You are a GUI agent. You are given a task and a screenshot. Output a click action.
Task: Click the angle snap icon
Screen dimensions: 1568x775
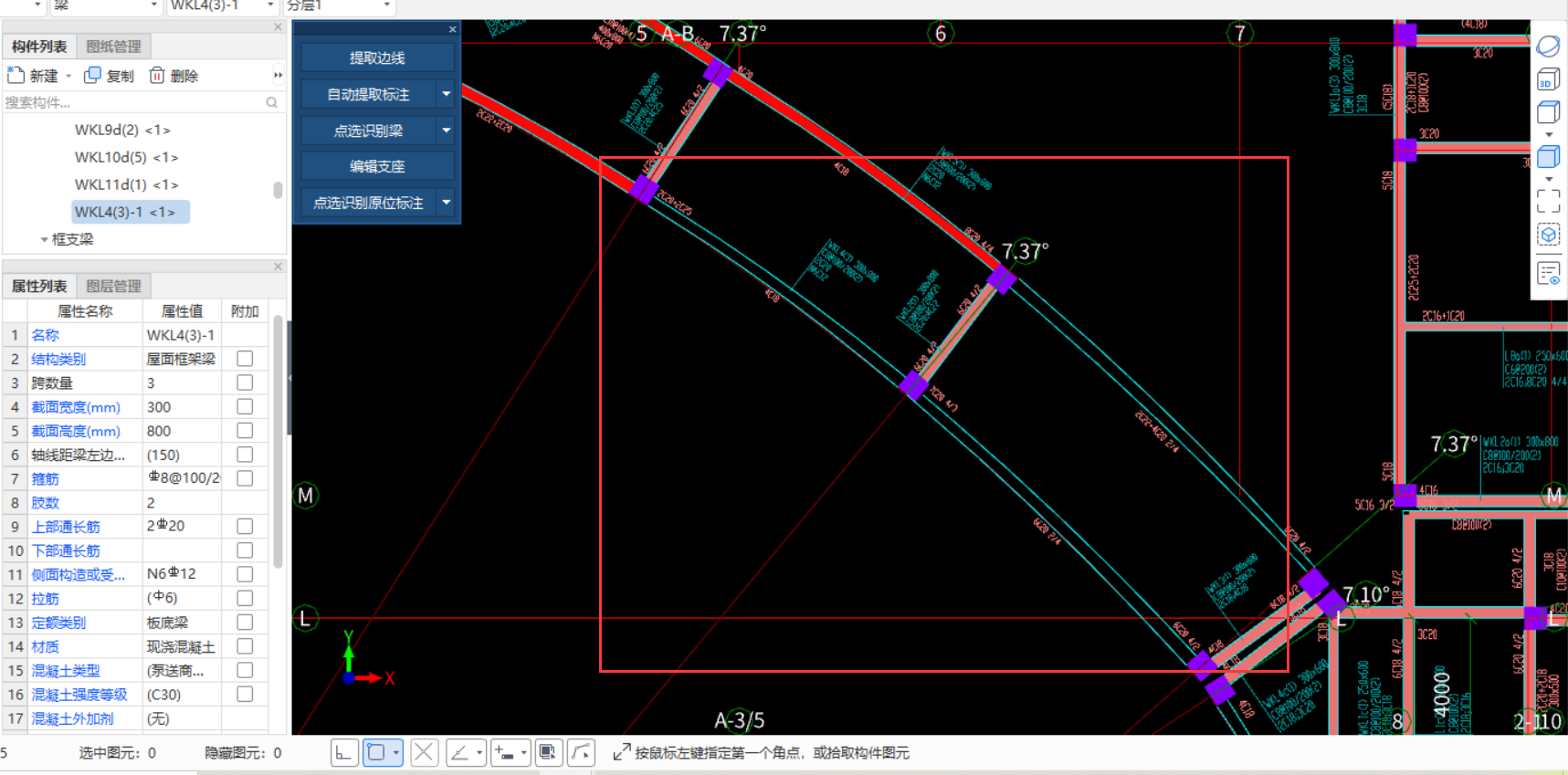(x=459, y=753)
